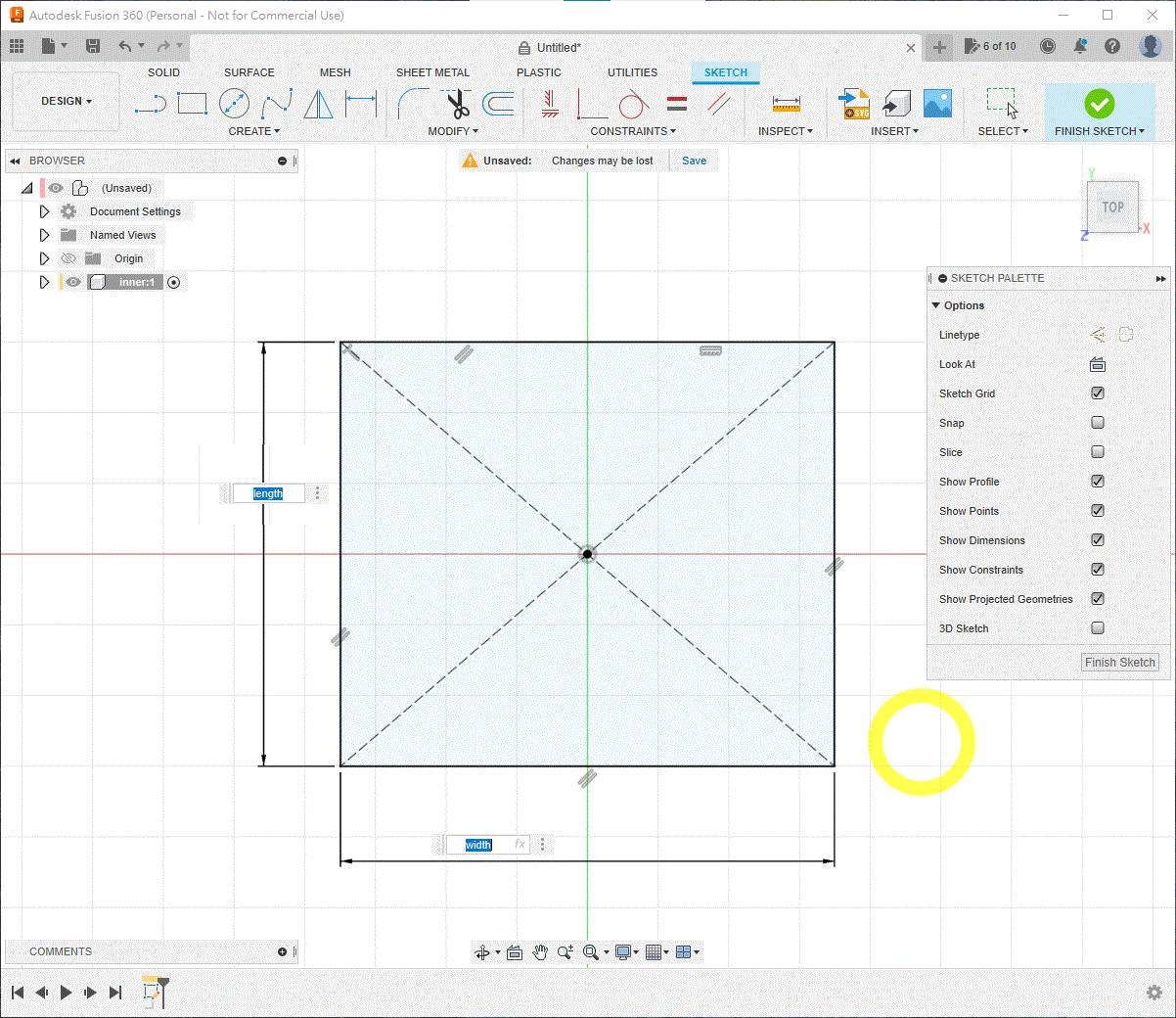Choose the Center Diameter Circle tool
Screen dimensions: 1176x1018
(234, 103)
